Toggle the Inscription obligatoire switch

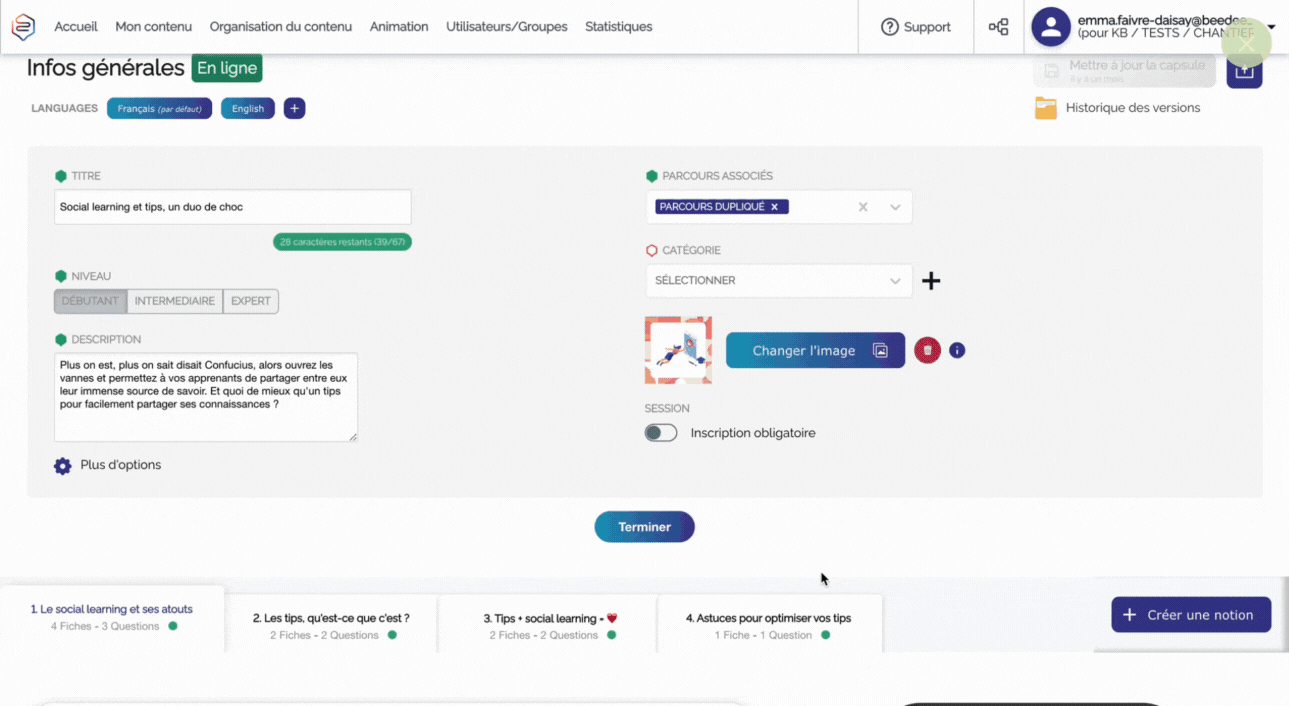(661, 433)
